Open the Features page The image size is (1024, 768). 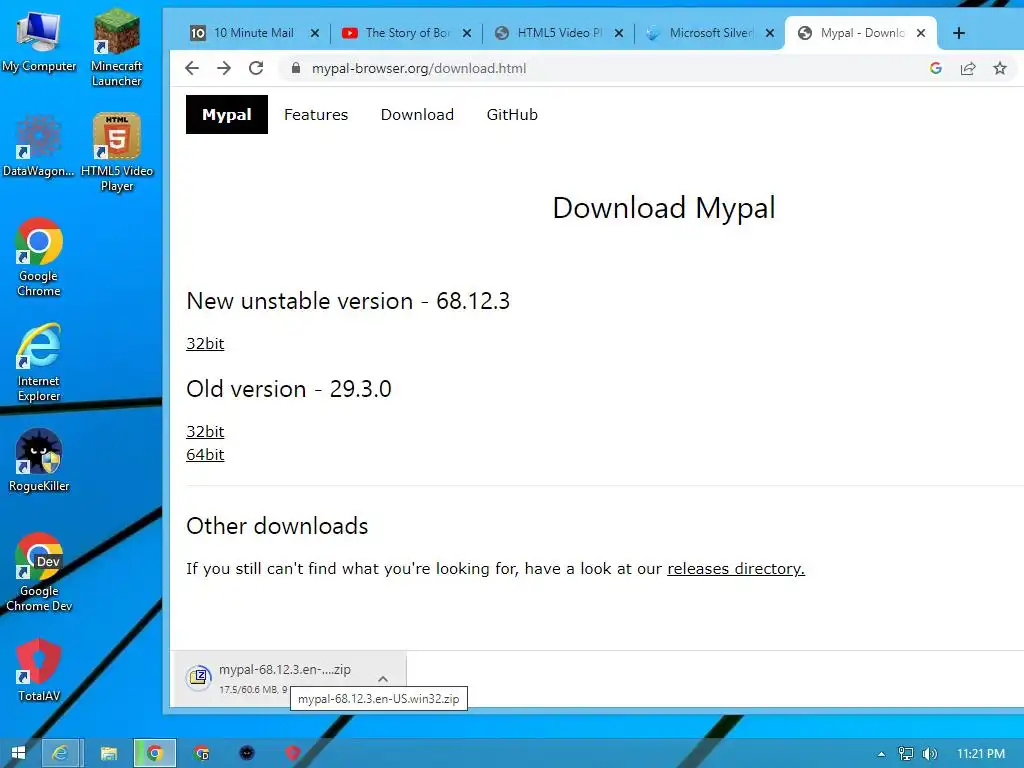click(316, 114)
